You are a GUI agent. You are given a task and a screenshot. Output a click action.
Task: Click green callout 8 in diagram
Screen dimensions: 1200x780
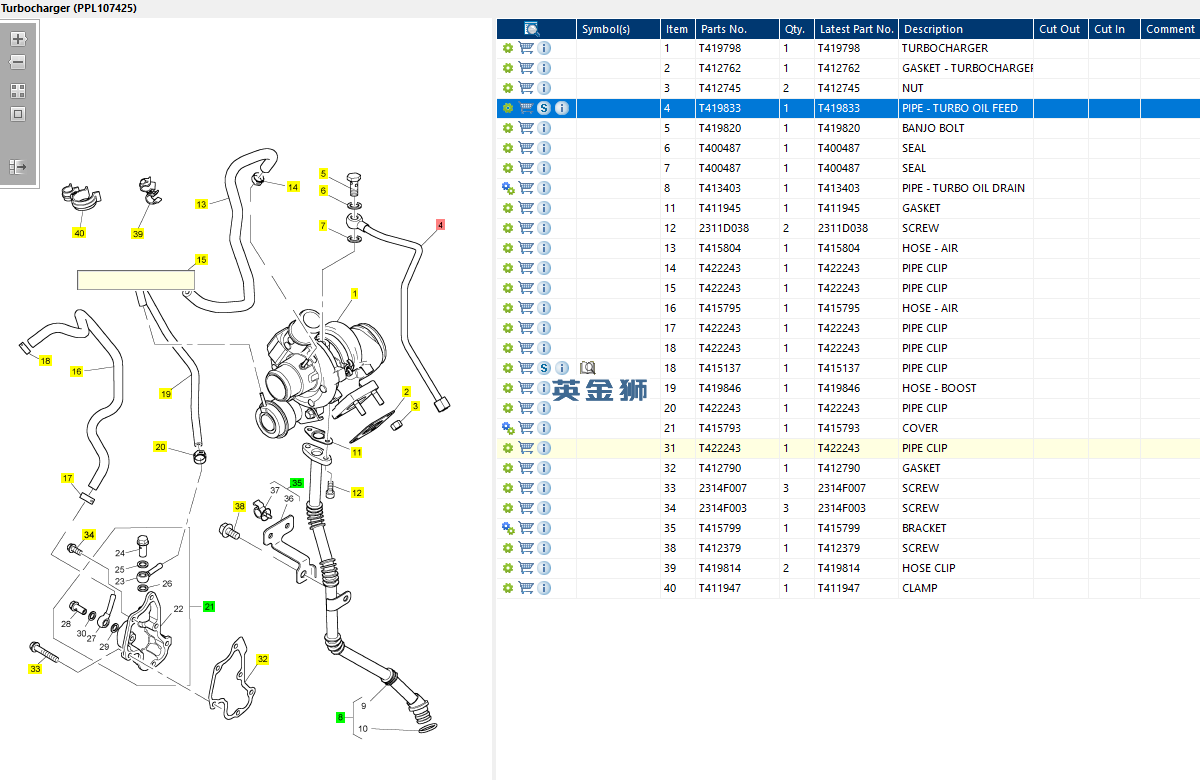(340, 717)
